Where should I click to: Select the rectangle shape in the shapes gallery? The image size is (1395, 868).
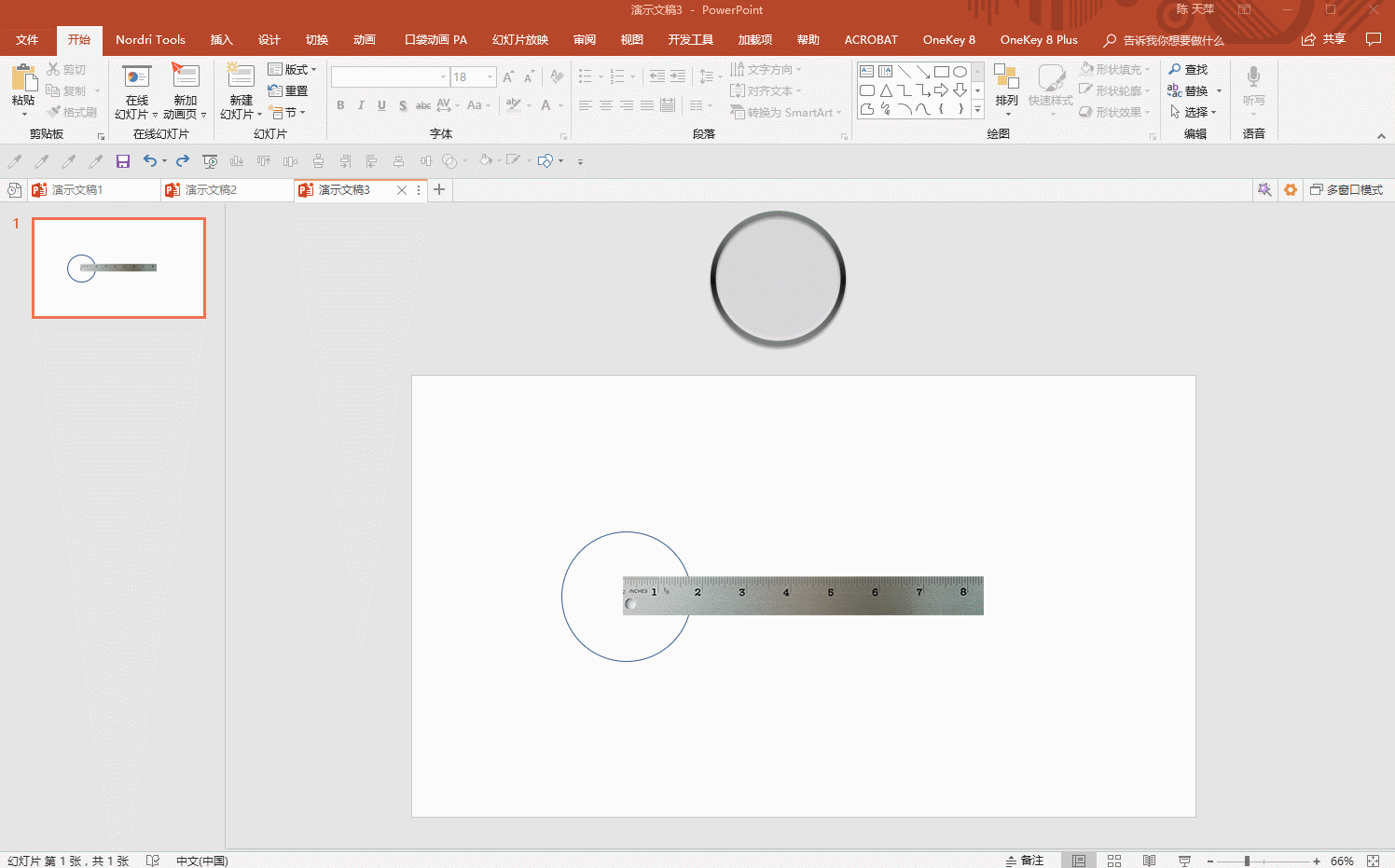coord(941,72)
